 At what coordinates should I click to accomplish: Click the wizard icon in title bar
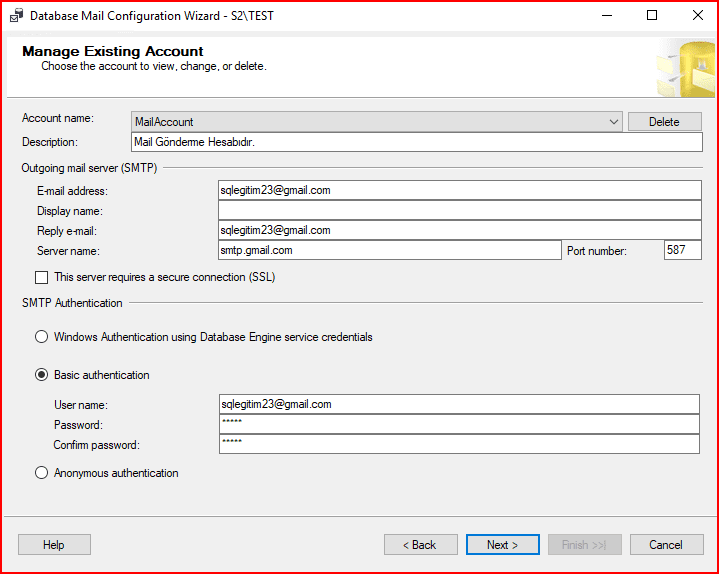coord(16,15)
